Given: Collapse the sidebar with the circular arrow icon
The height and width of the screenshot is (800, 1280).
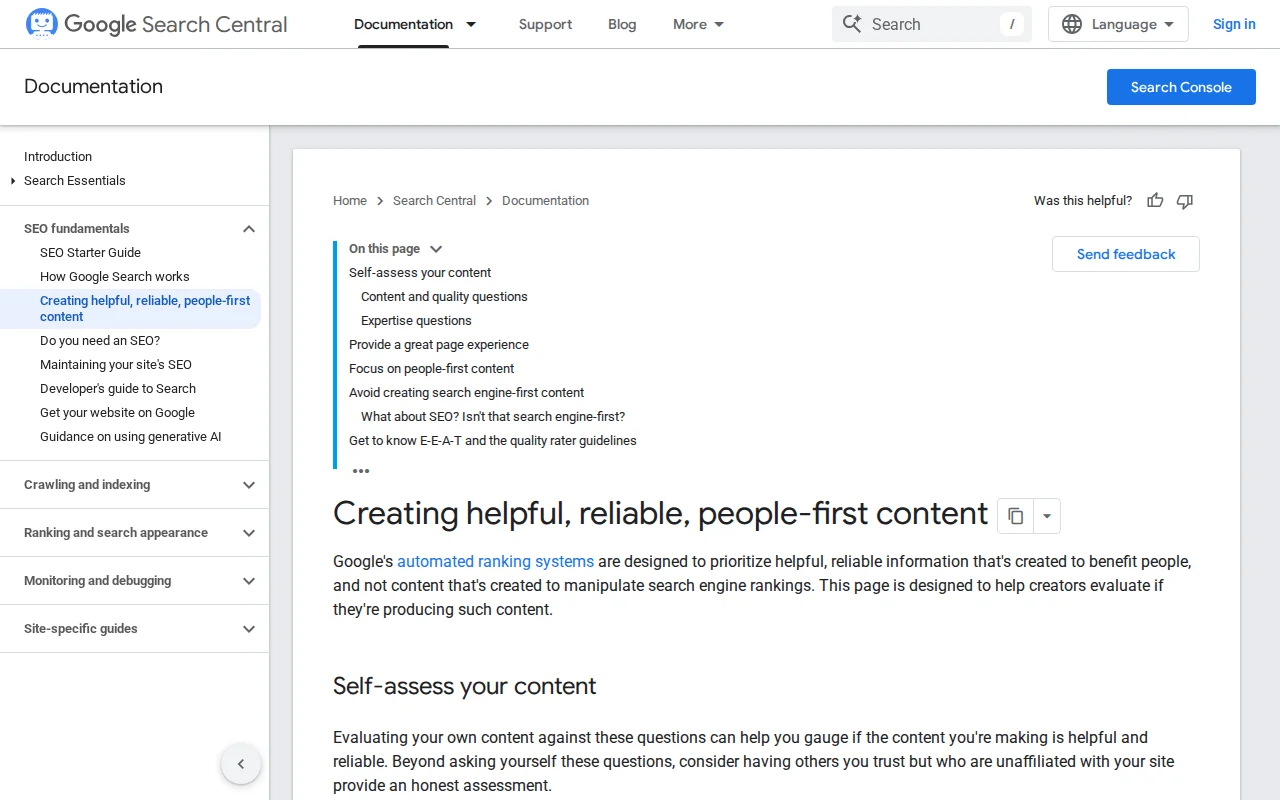Looking at the screenshot, I should pyautogui.click(x=241, y=763).
